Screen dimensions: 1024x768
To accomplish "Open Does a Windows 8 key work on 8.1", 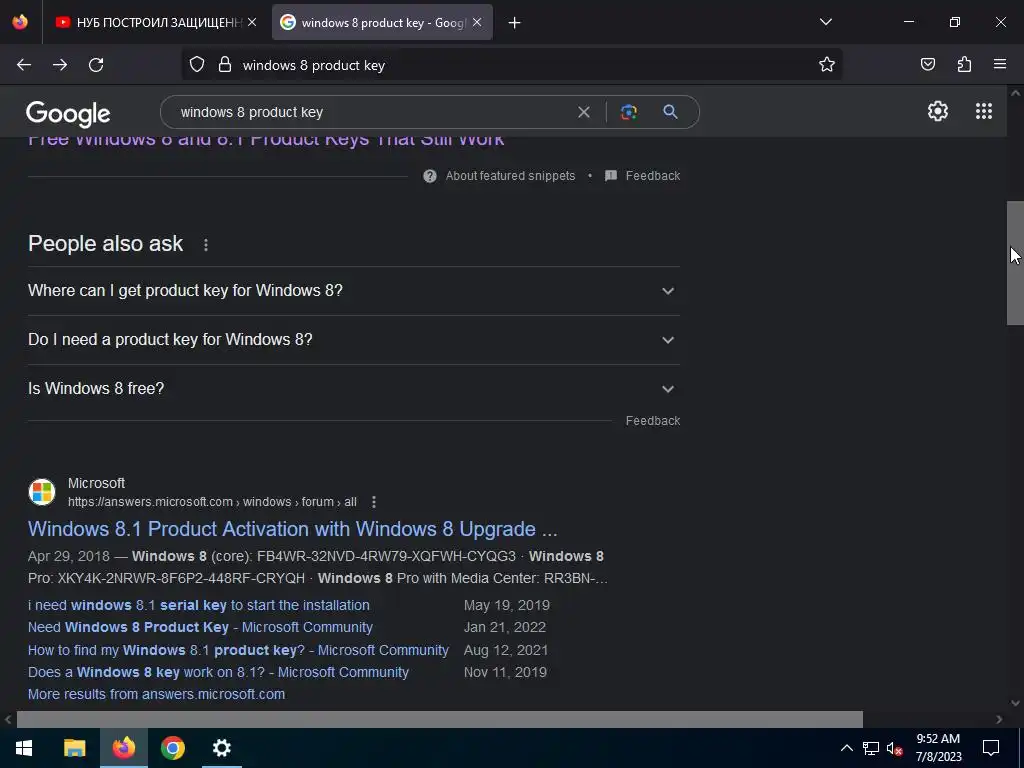I will (x=218, y=673).
